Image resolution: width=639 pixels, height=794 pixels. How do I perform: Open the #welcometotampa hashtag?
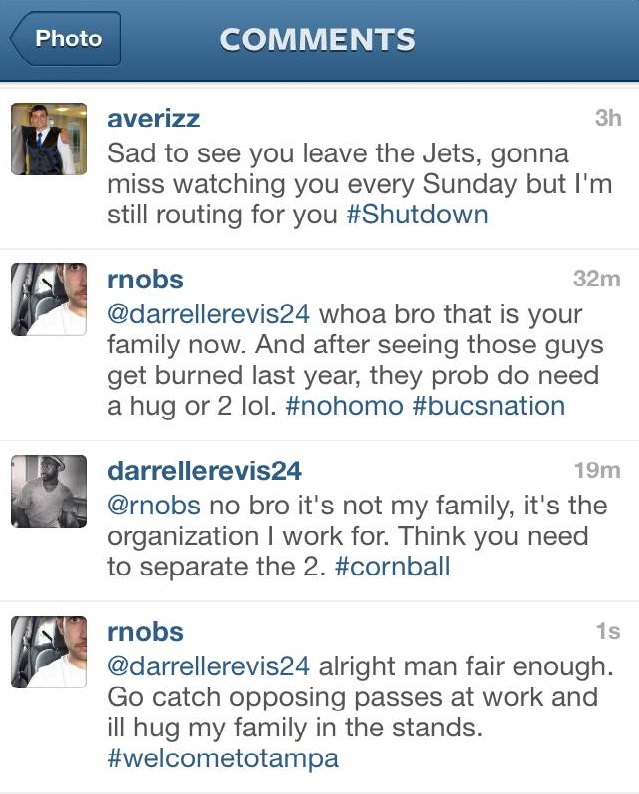click(223, 758)
